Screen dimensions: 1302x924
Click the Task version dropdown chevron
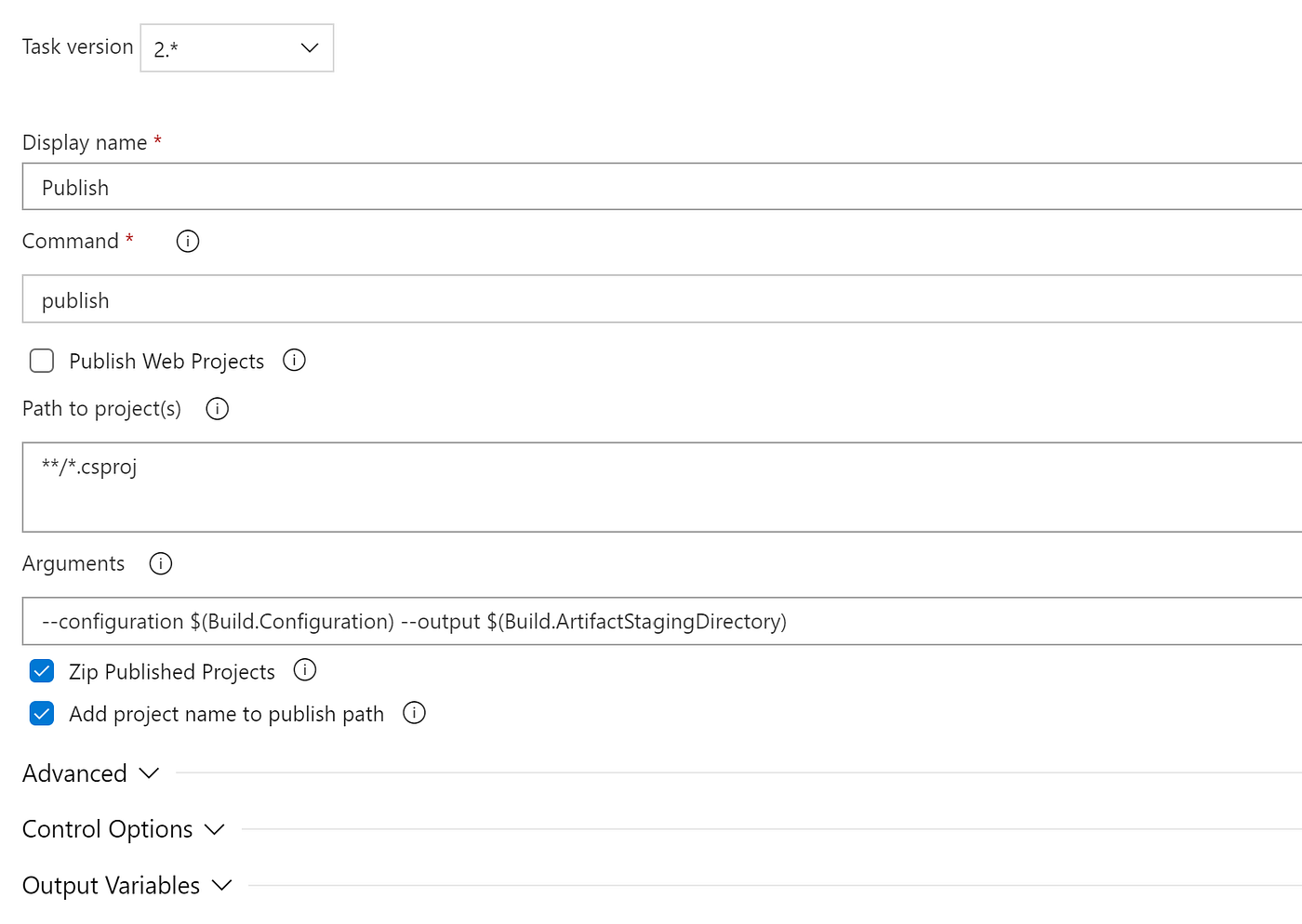coord(310,48)
